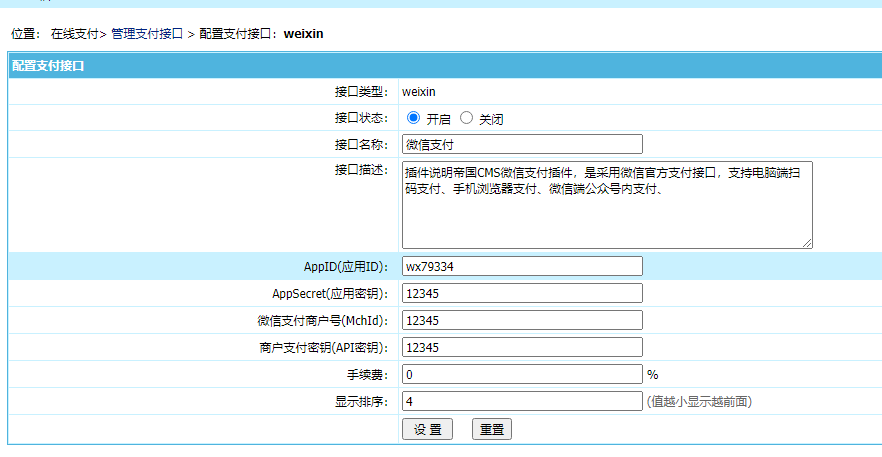Screen dimensions: 882x457
Task: Focus the 手续费 percentage input
Action: (x=521, y=374)
